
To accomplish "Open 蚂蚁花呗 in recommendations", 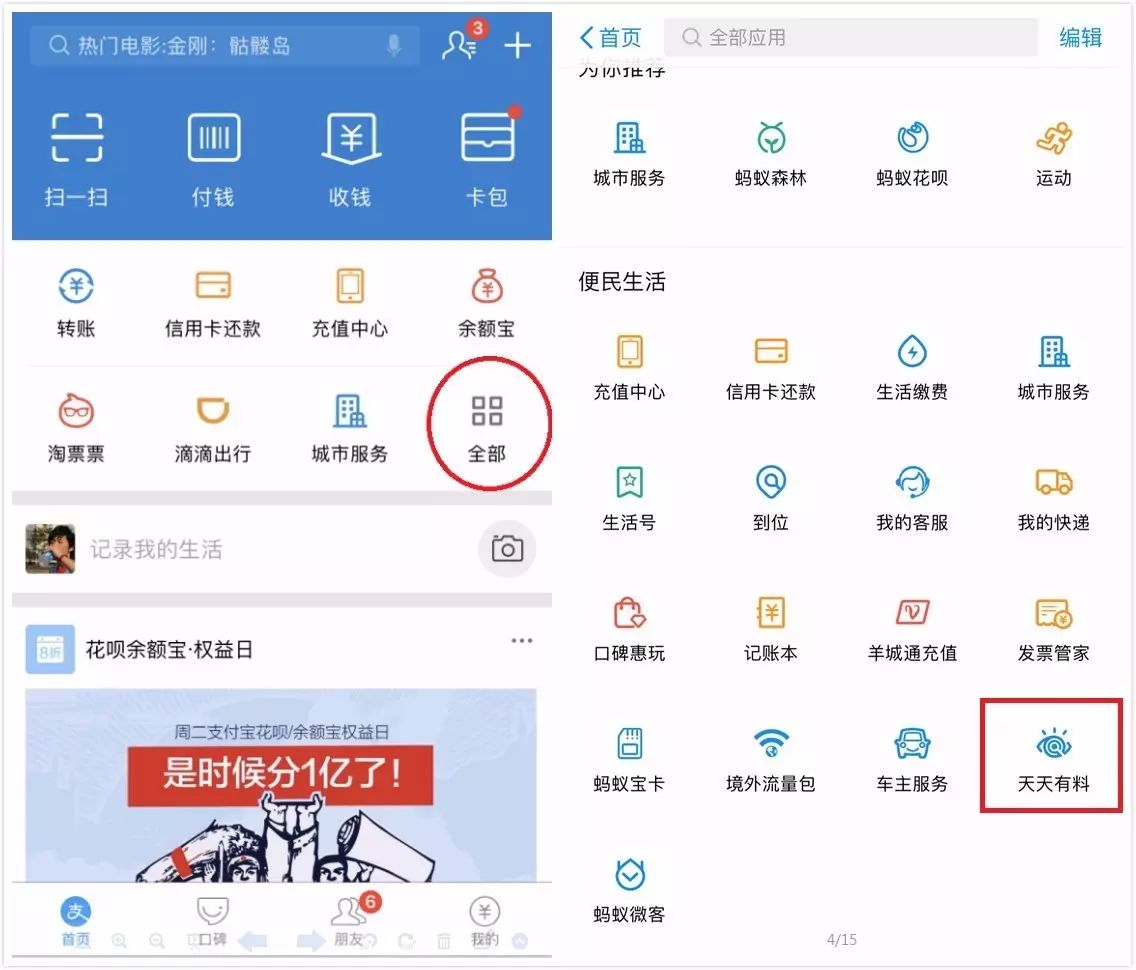I will click(912, 154).
